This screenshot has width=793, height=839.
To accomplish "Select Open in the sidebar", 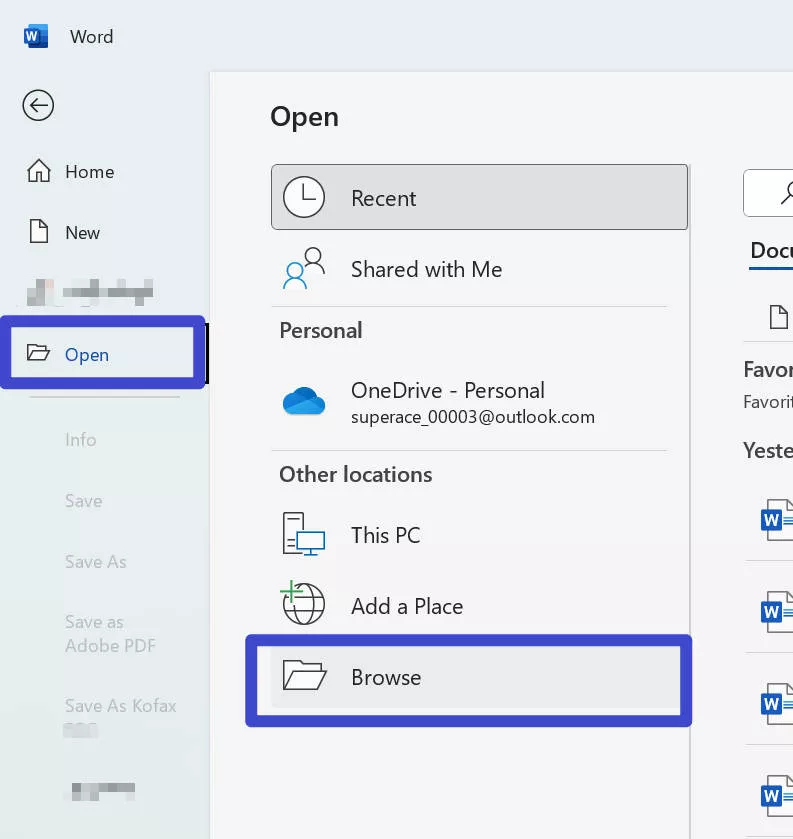I will pyautogui.click(x=102, y=354).
